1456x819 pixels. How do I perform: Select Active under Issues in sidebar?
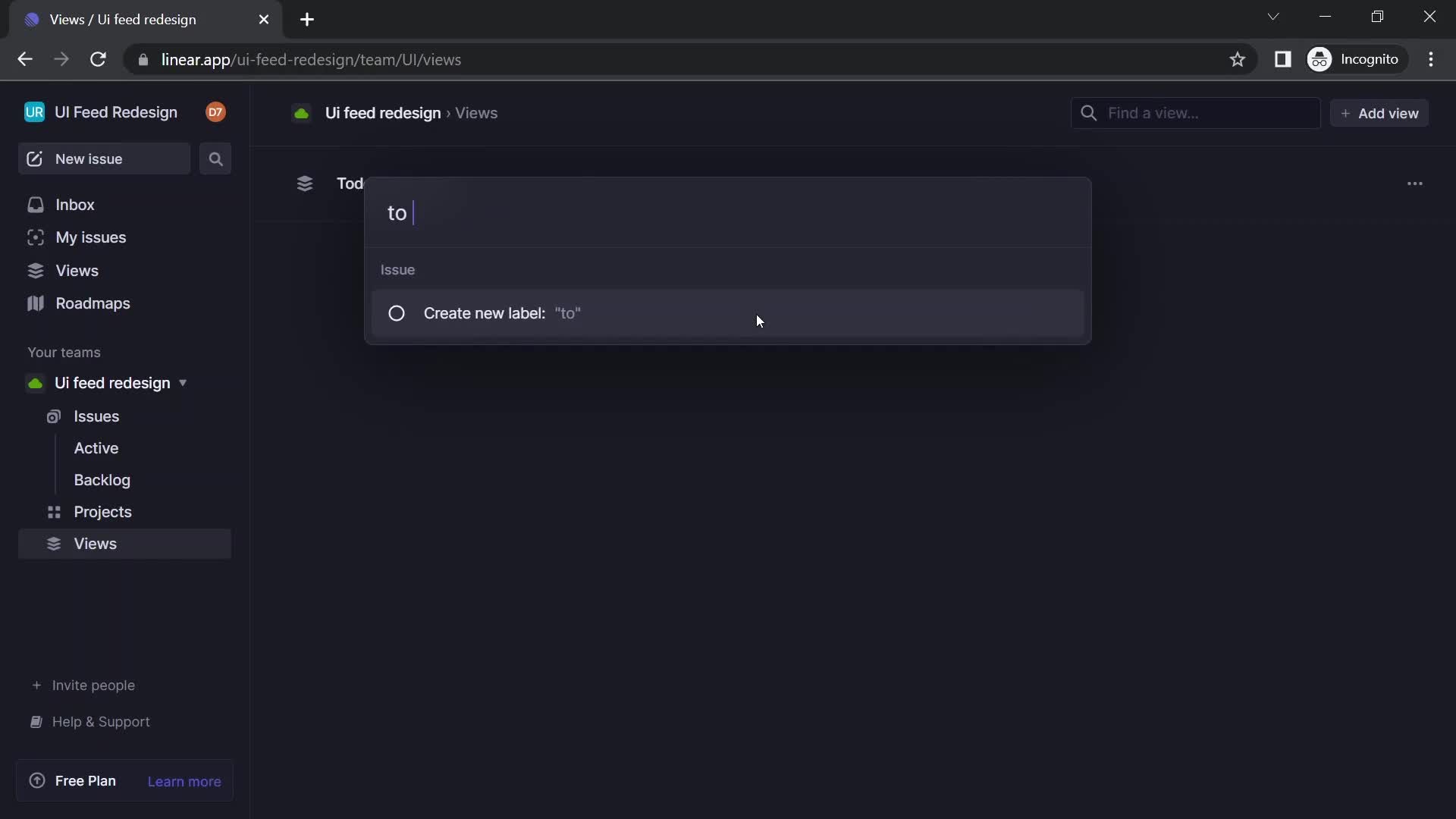pyautogui.click(x=97, y=448)
